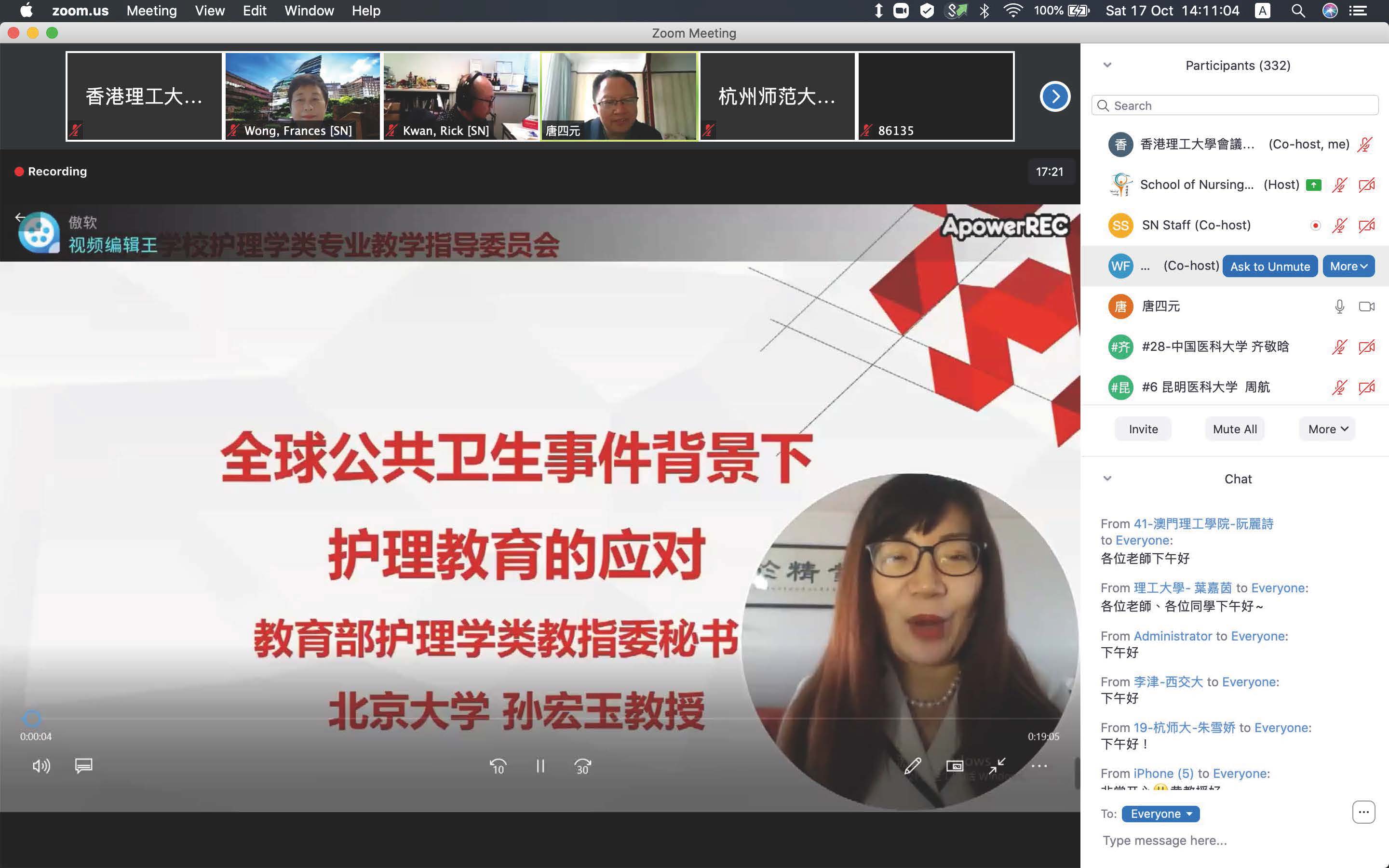The image size is (1389, 868).
Task: Pause the video playback
Action: tap(540, 766)
